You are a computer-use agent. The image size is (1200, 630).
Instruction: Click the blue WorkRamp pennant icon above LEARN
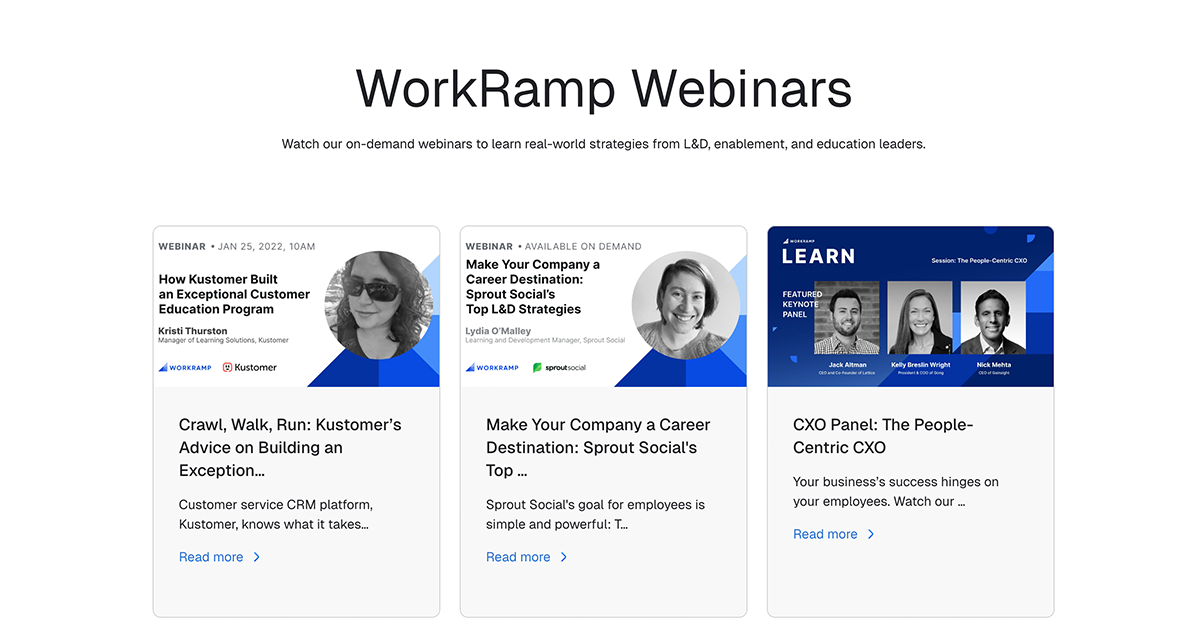click(786, 241)
